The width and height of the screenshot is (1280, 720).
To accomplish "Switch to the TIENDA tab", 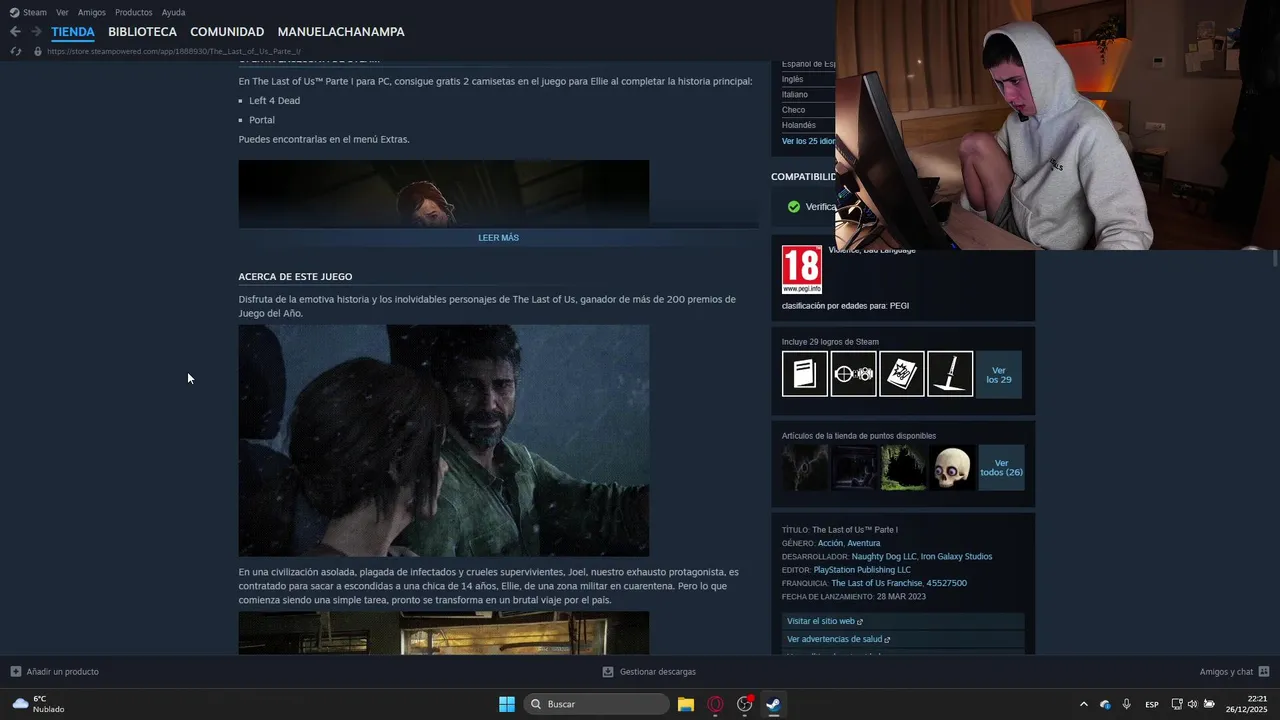I will (73, 32).
